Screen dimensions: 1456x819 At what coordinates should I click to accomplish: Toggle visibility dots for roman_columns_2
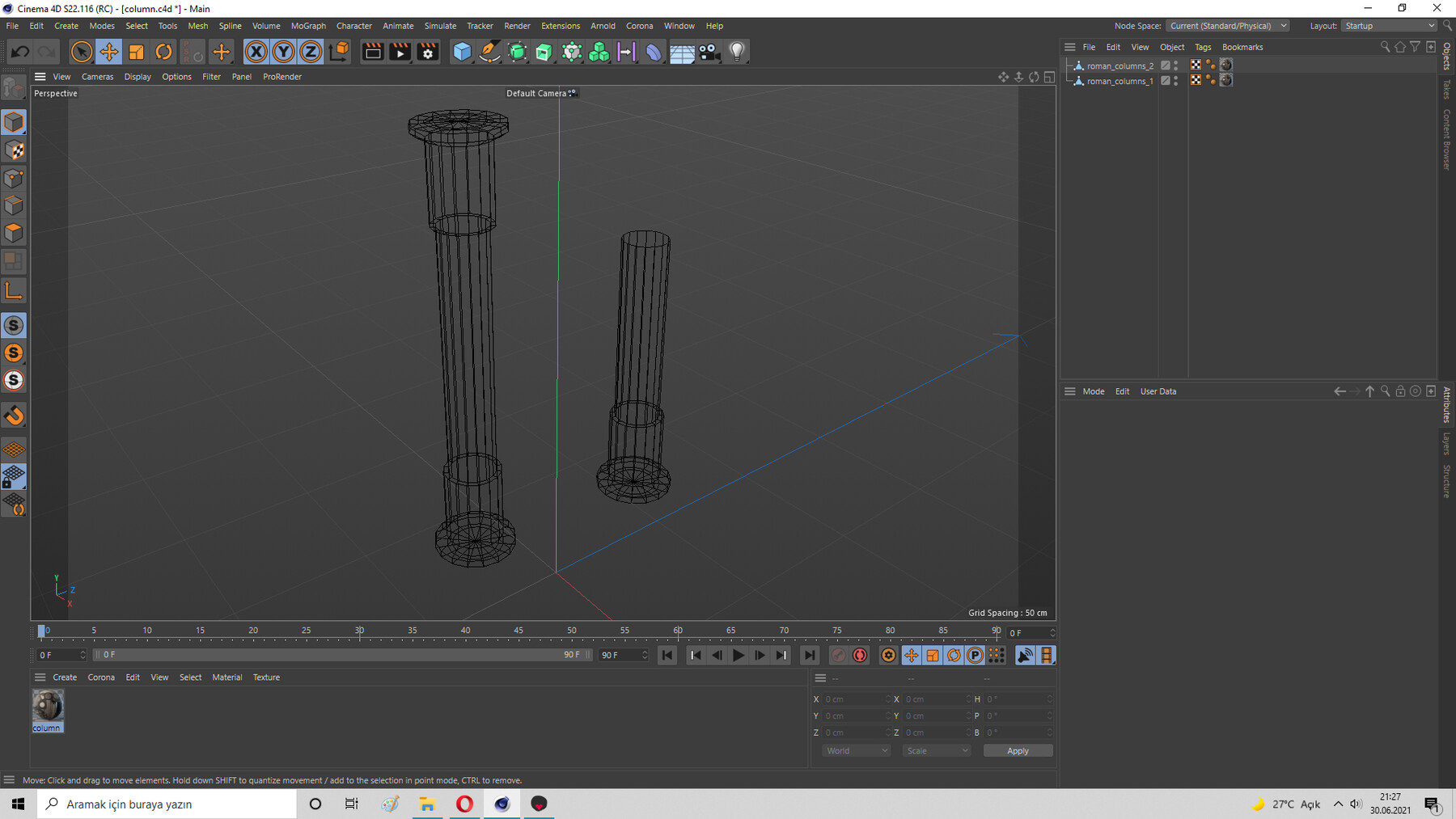click(x=1176, y=65)
